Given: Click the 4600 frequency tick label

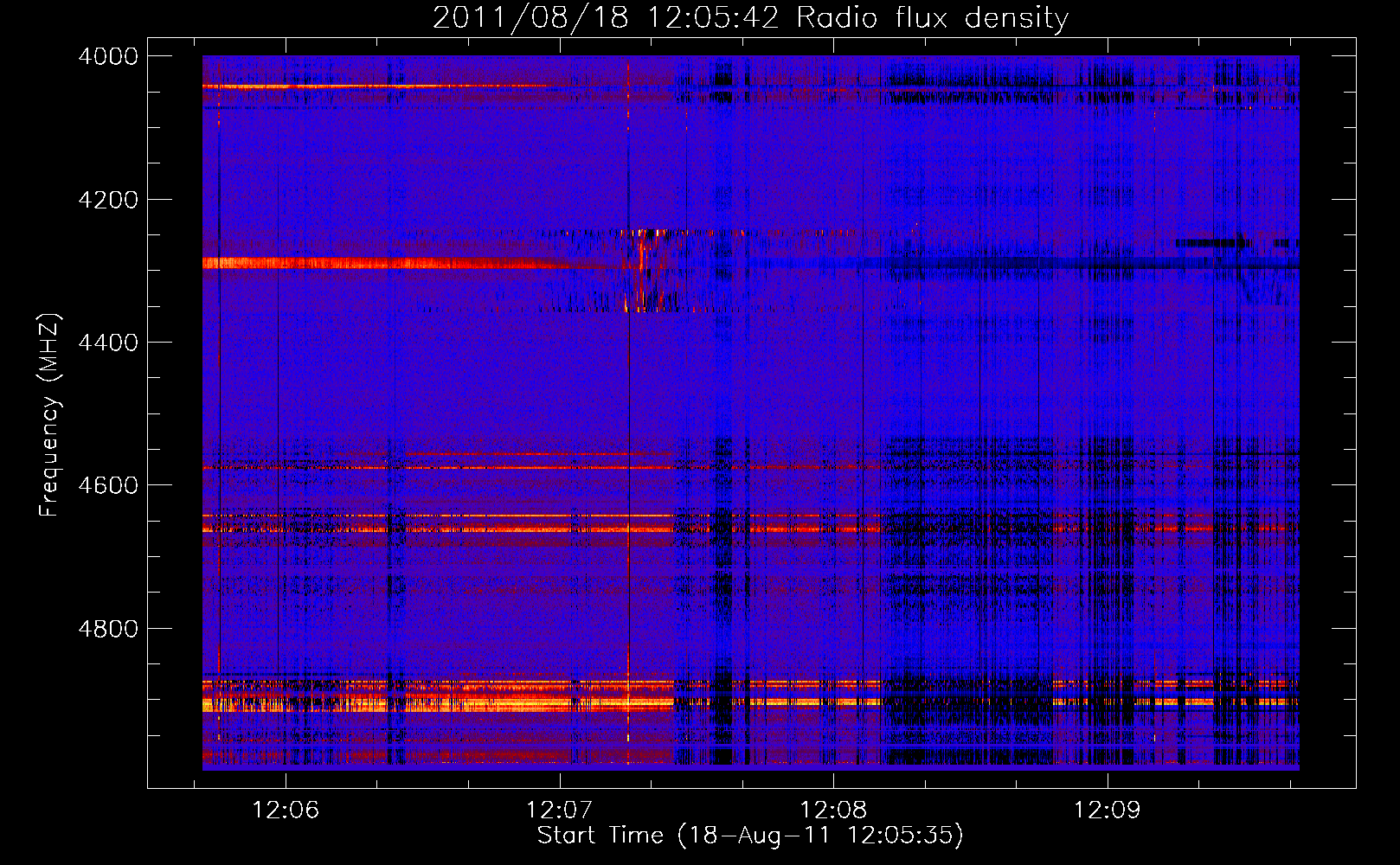Looking at the screenshot, I should coord(108,485).
